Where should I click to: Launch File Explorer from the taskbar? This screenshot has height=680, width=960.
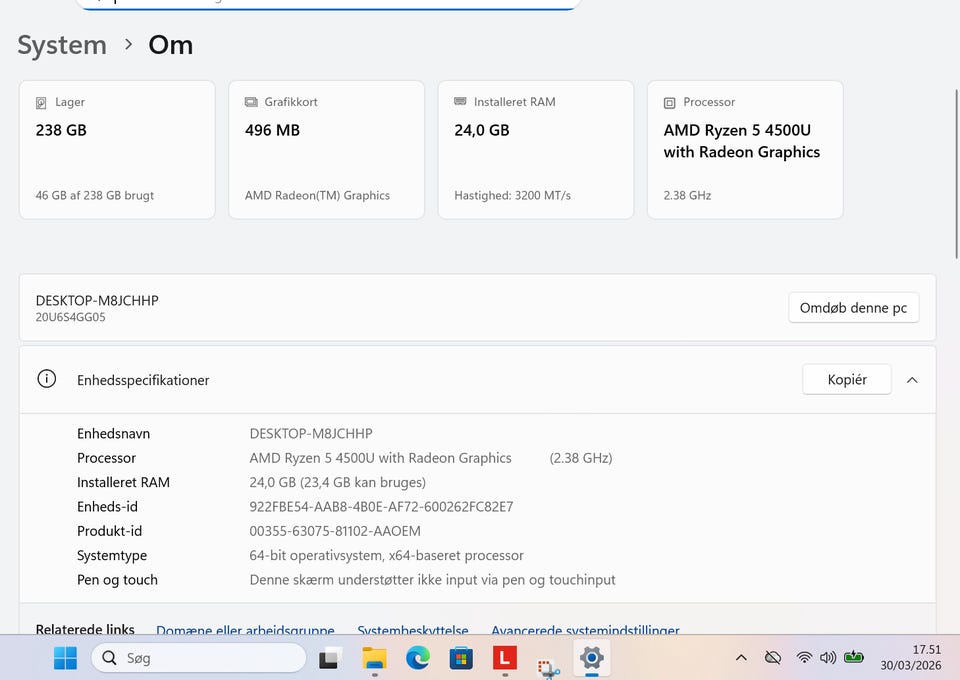coord(374,658)
